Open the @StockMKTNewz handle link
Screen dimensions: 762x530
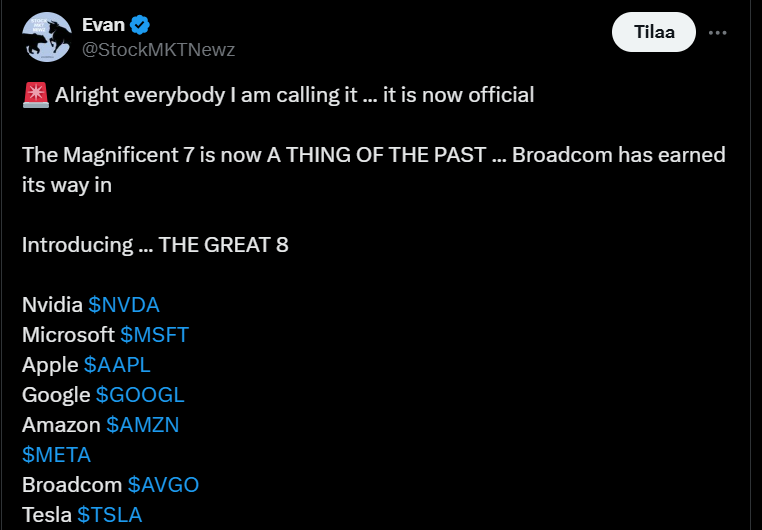[158, 49]
